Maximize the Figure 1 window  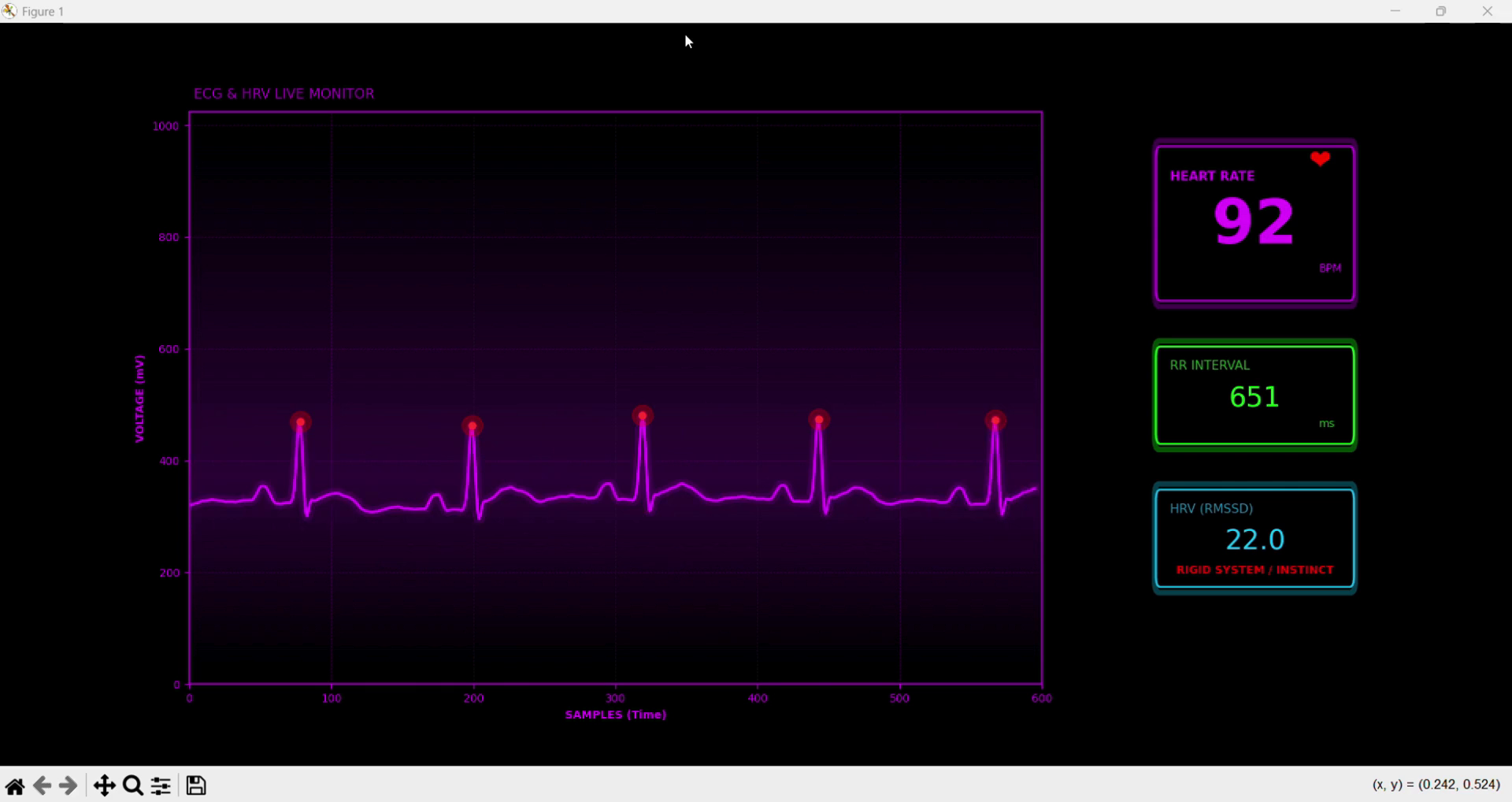(x=1441, y=11)
